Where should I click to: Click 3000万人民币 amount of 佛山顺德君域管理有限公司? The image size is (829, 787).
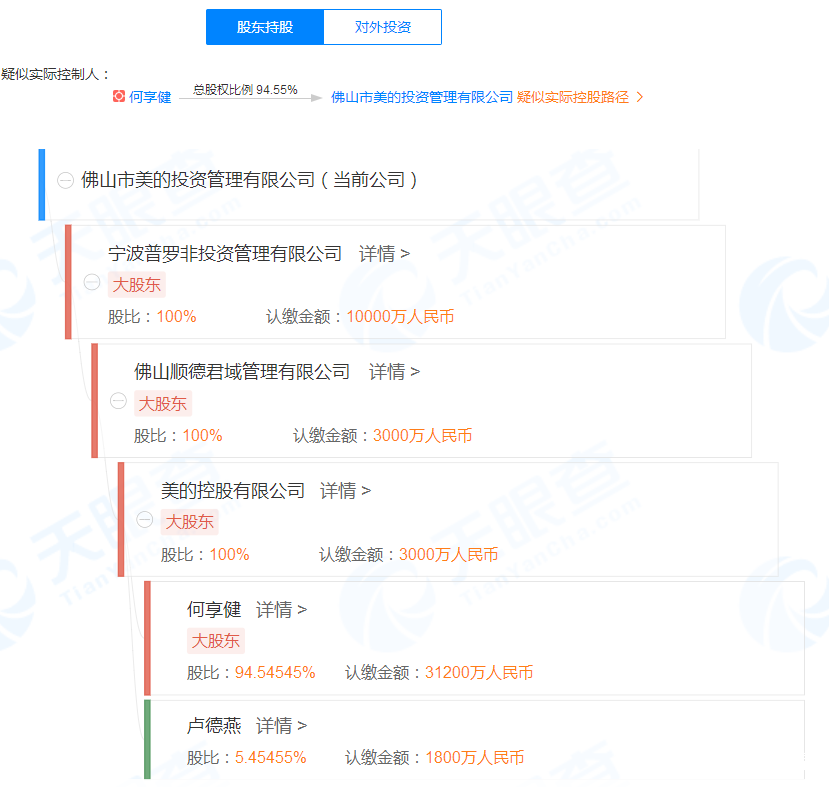point(422,436)
